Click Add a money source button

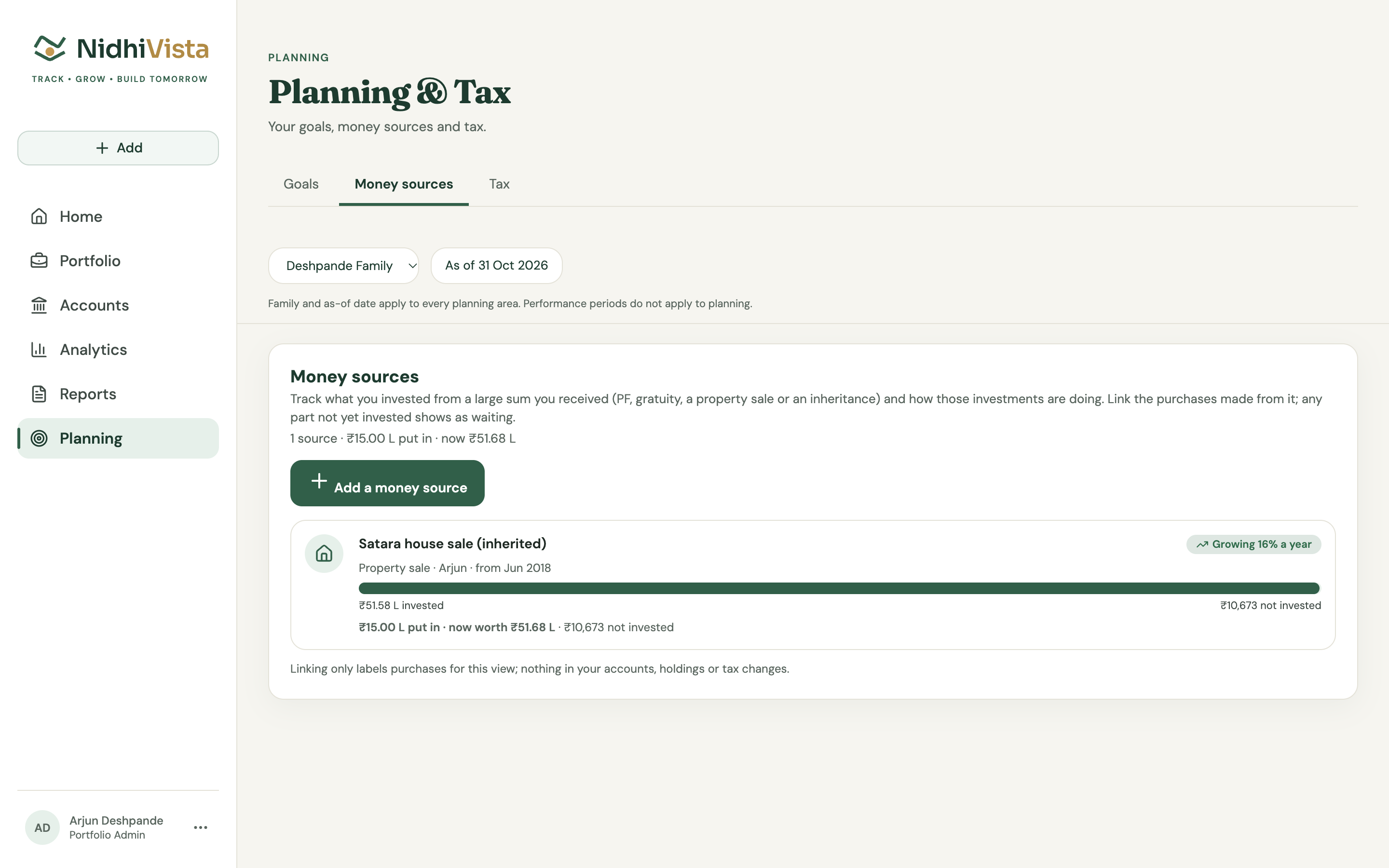coord(387,483)
